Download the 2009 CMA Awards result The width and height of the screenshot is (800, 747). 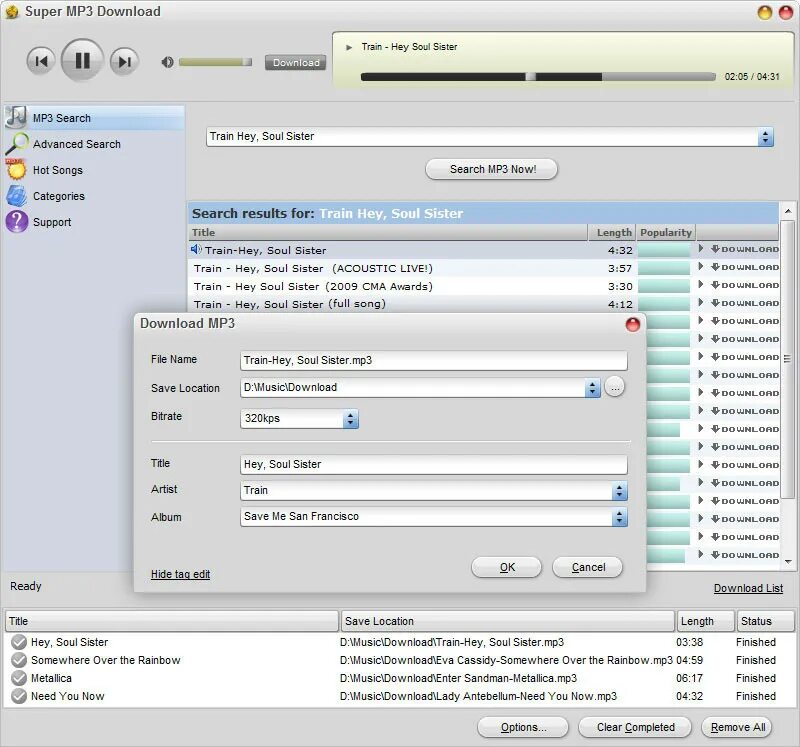[x=745, y=285]
